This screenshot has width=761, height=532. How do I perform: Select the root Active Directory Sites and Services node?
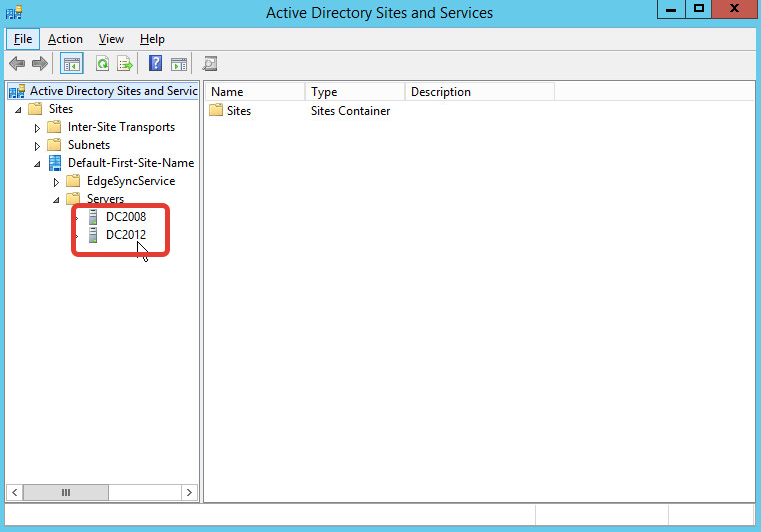(114, 91)
